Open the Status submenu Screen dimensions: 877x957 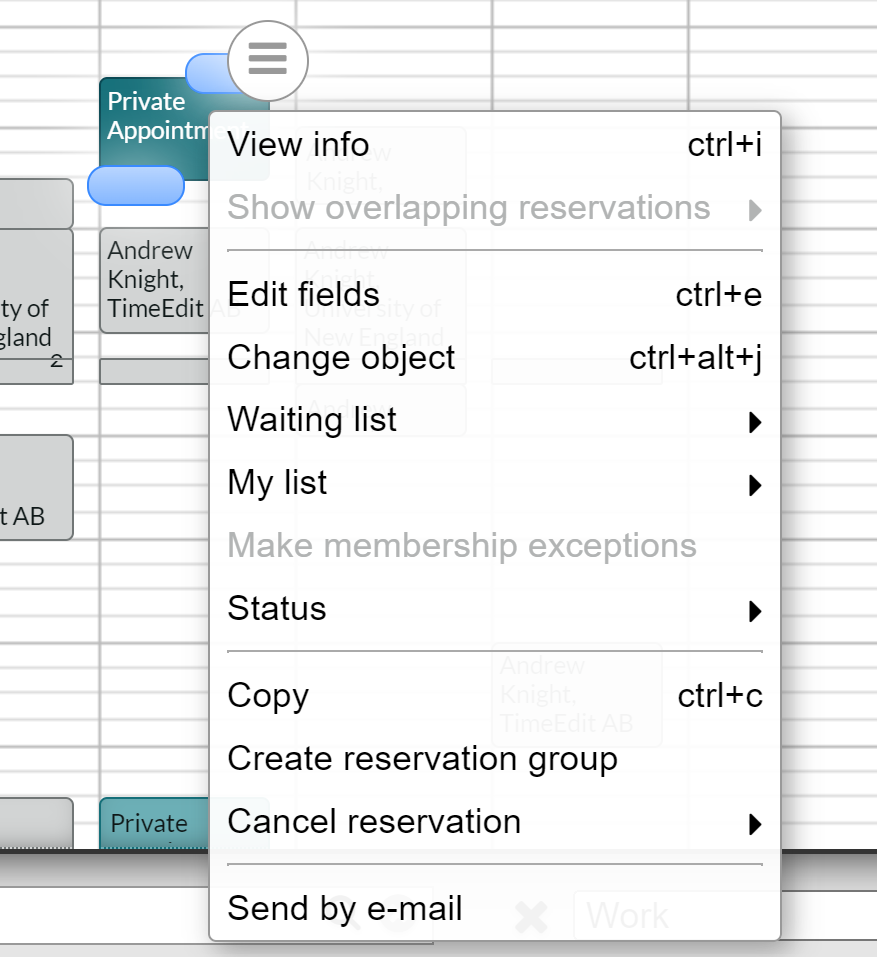494,609
